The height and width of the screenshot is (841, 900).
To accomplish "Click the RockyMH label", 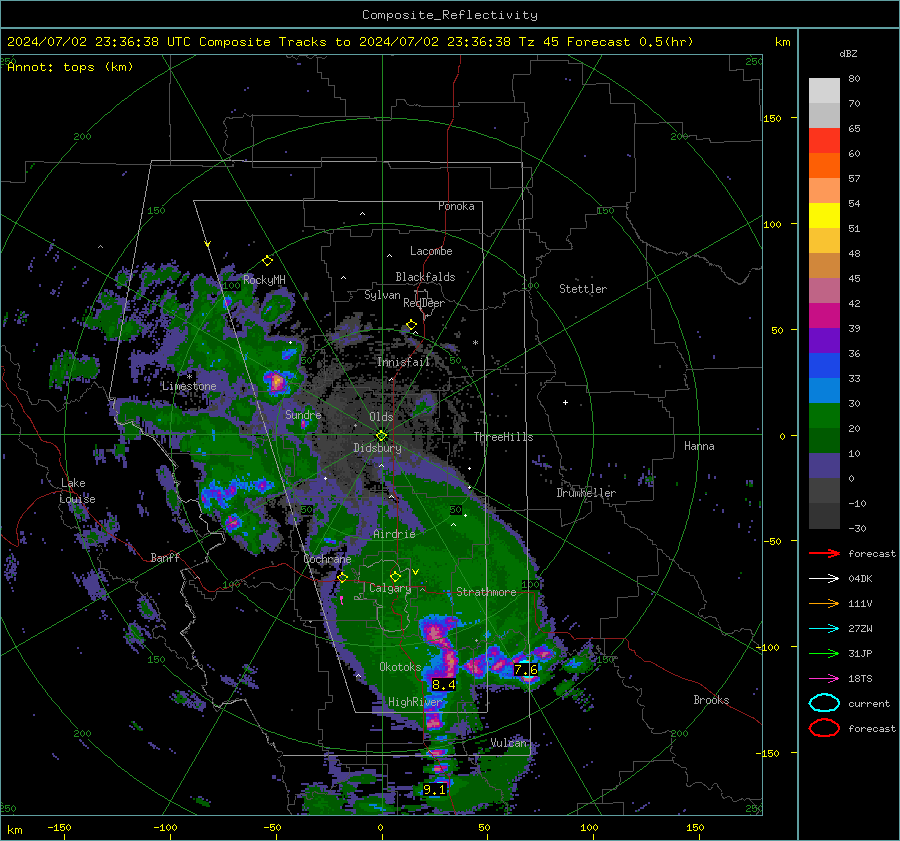I will 264,280.
